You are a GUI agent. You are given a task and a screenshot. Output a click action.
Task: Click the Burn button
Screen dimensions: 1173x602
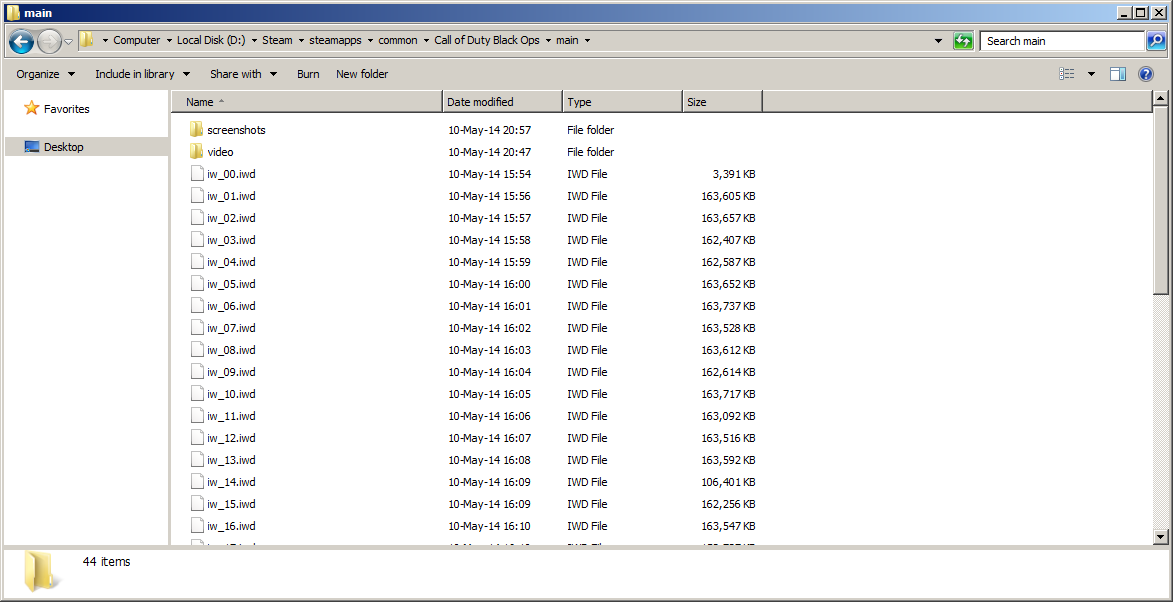(x=308, y=74)
